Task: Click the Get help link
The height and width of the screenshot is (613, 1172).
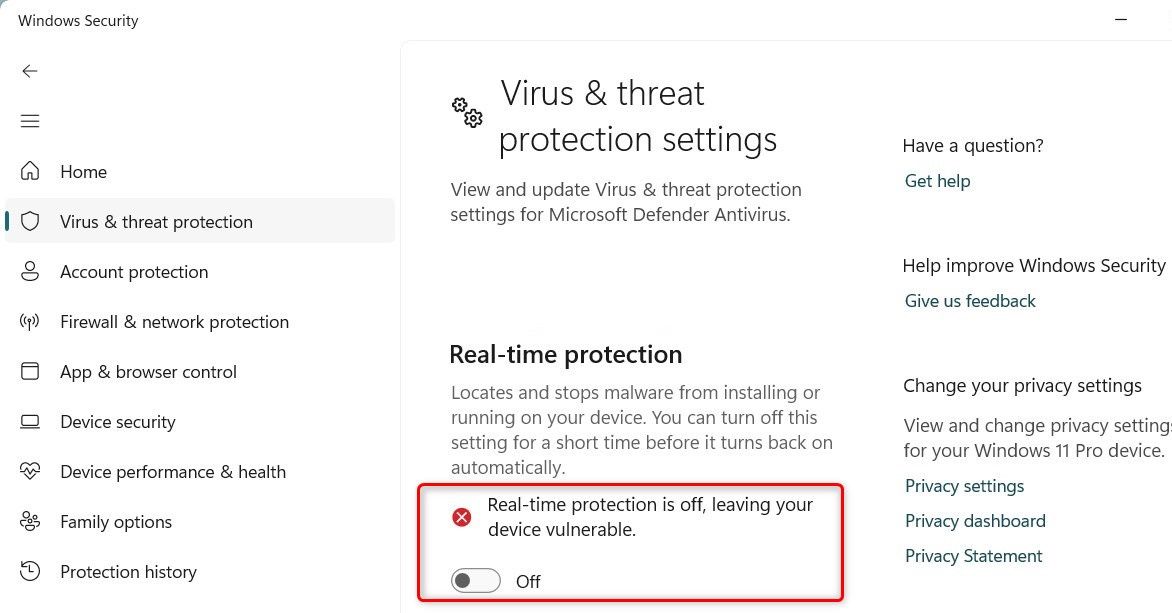Action: [x=937, y=181]
